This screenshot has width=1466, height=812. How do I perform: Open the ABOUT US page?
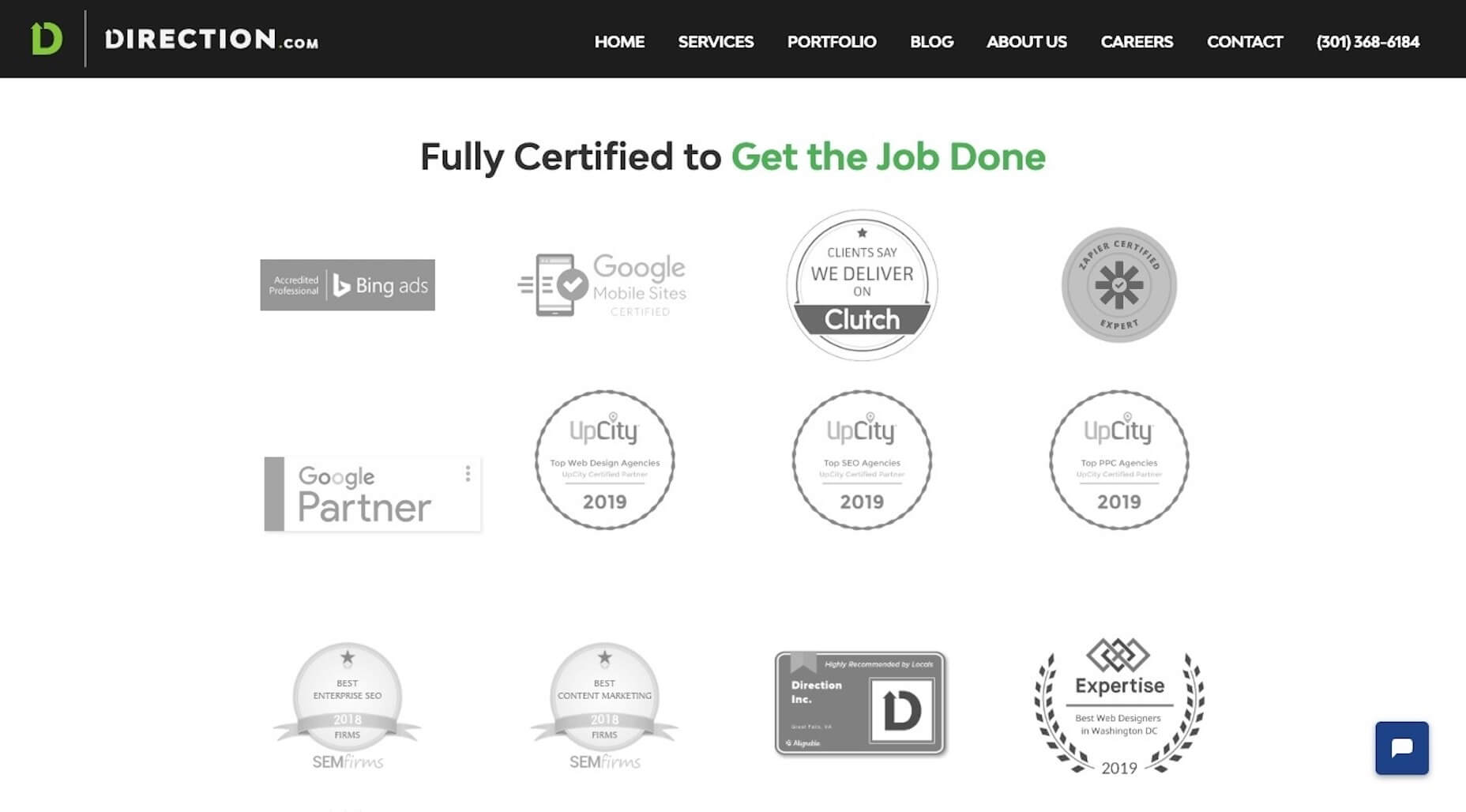1027,42
